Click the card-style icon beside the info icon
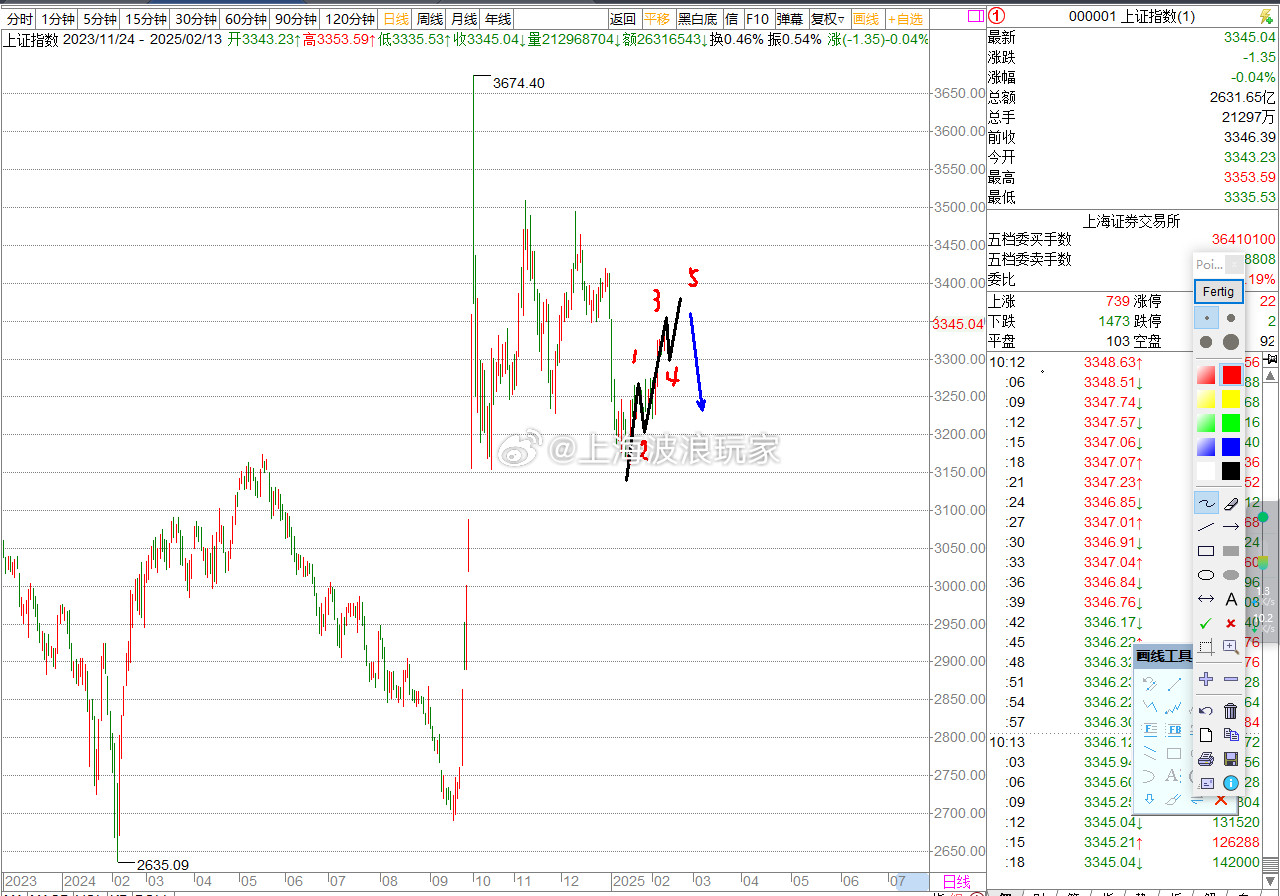The height and width of the screenshot is (896, 1280). point(1206,783)
